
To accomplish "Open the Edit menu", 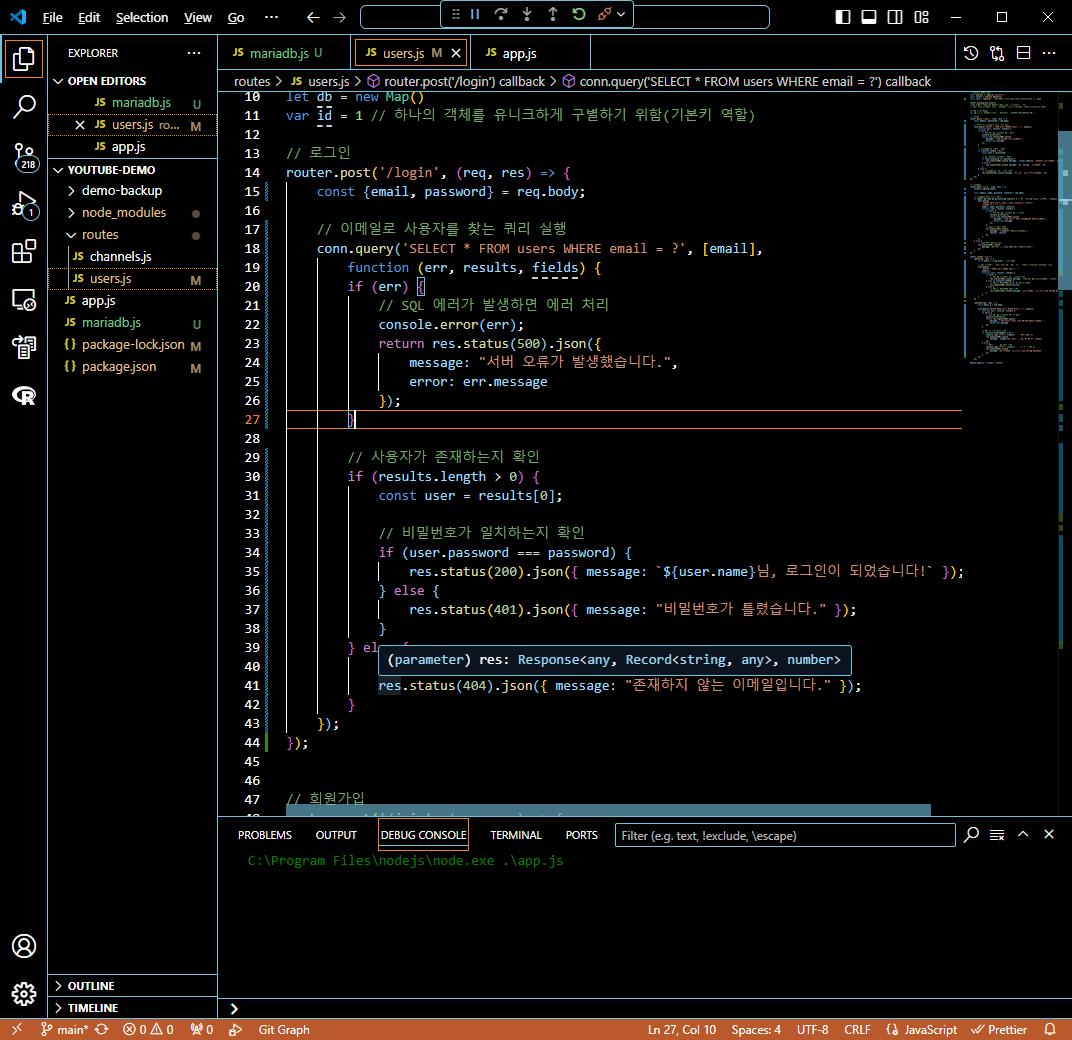I will pyautogui.click(x=89, y=17).
